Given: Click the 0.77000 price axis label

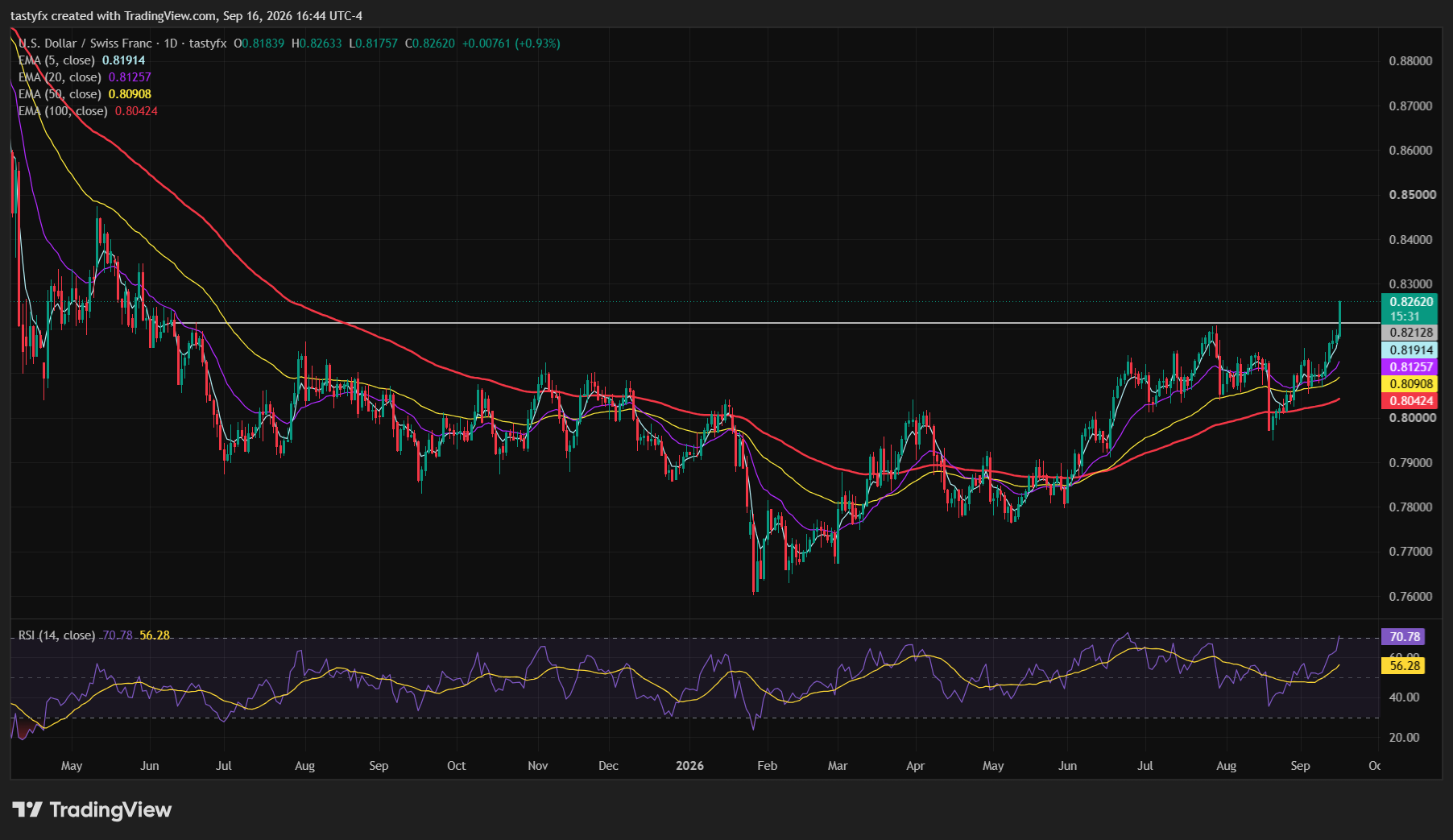Looking at the screenshot, I should coord(1411,552).
